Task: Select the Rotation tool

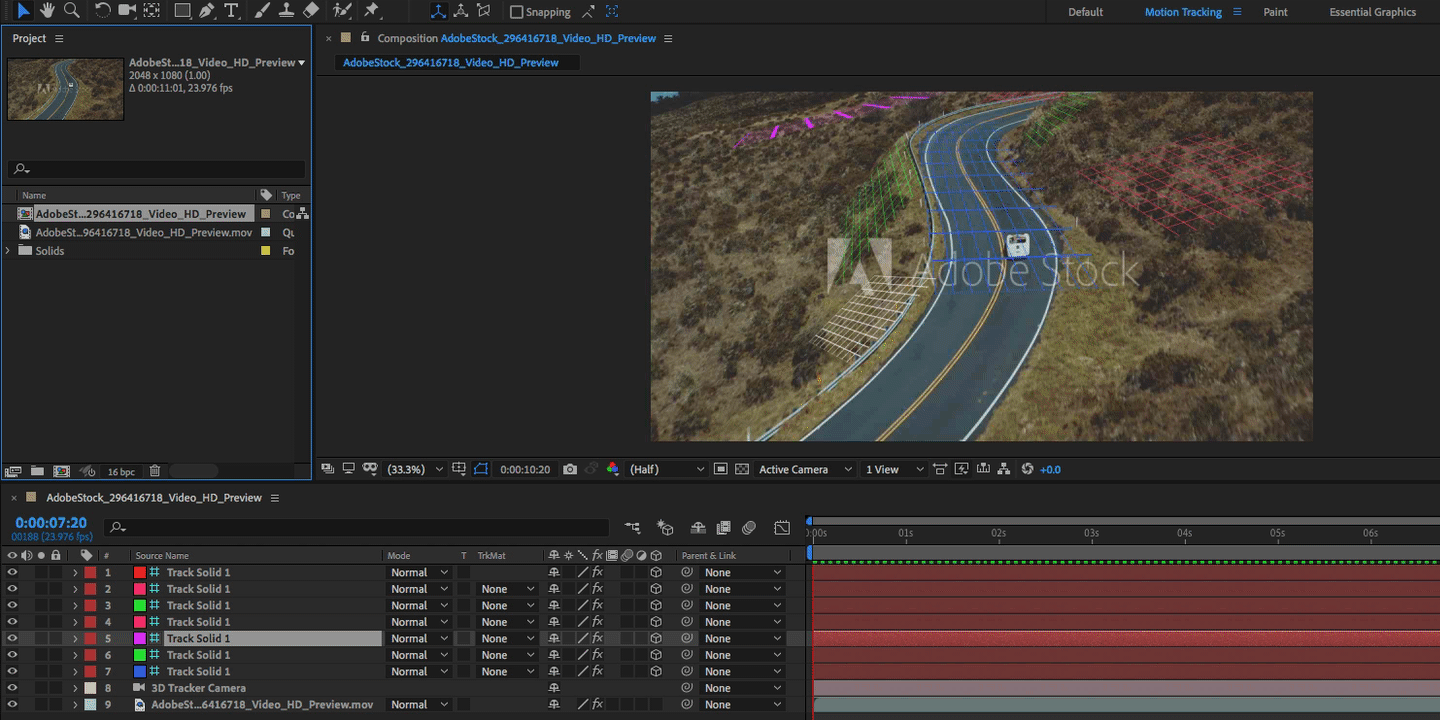Action: [103, 10]
